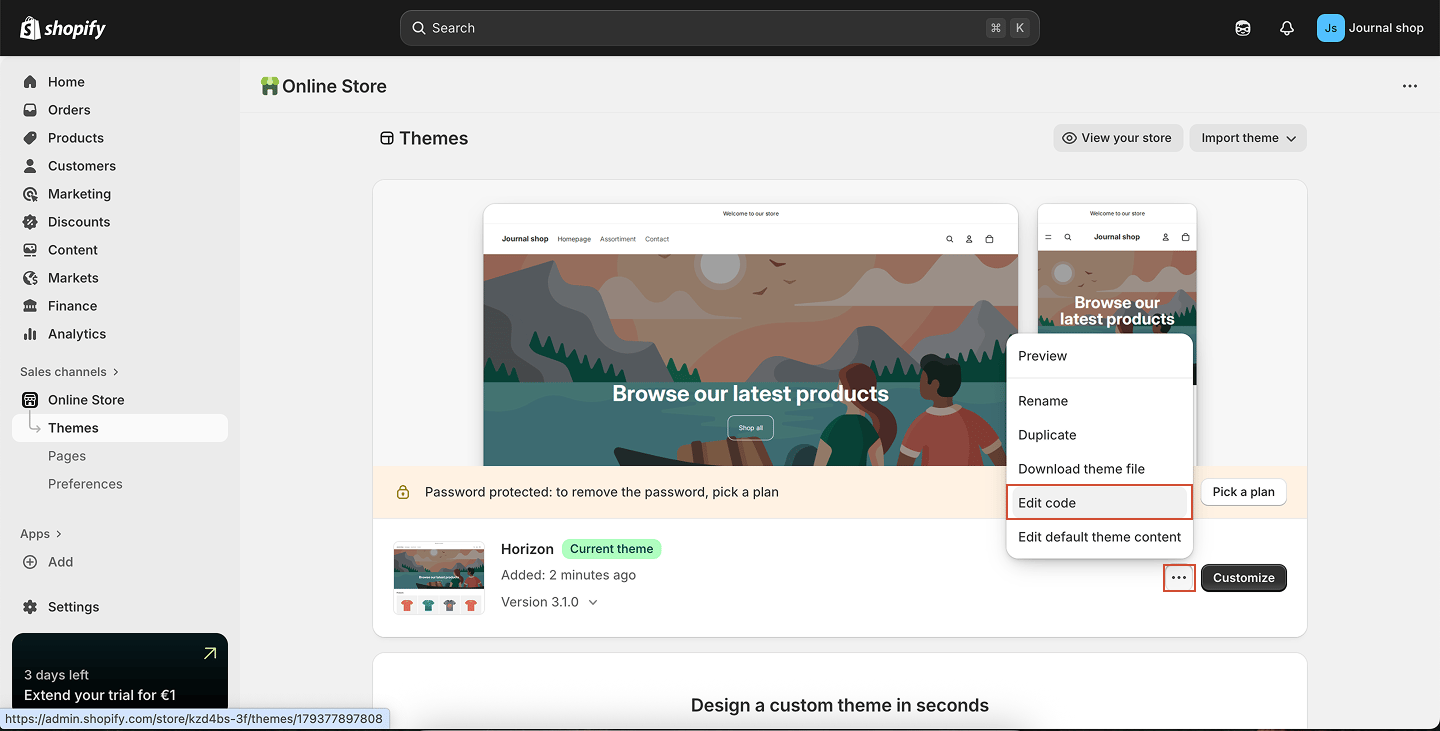The image size is (1440, 731).
Task: Open the Journal shop account menu
Action: point(1370,28)
